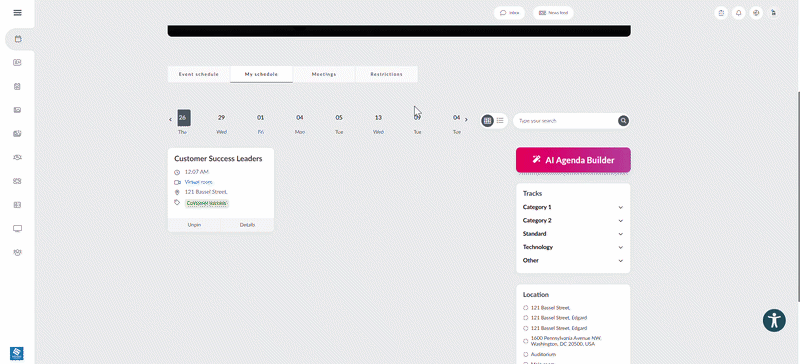Screen dimensions: 800x364
Task: Open Details of Customer Success Leaders
Action: click(247, 225)
